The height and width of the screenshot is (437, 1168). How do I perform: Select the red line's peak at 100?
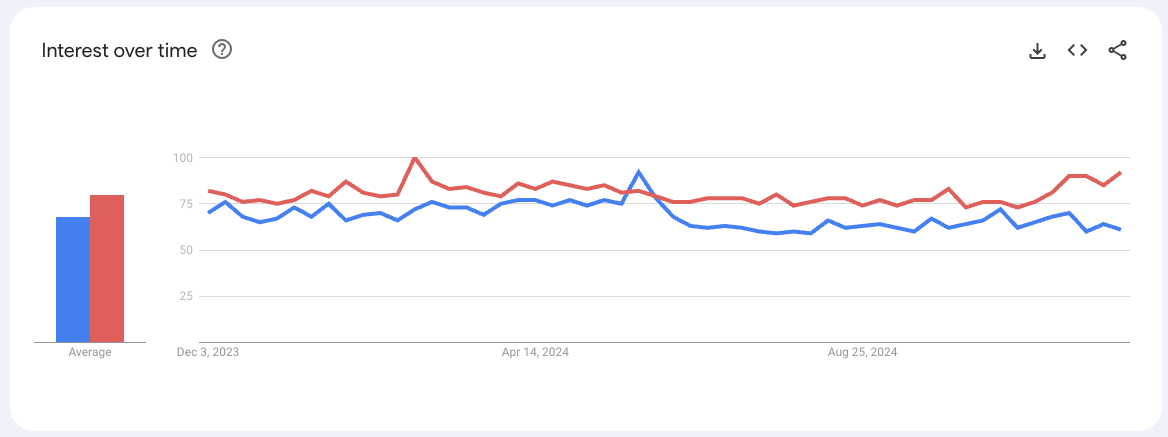pos(415,158)
